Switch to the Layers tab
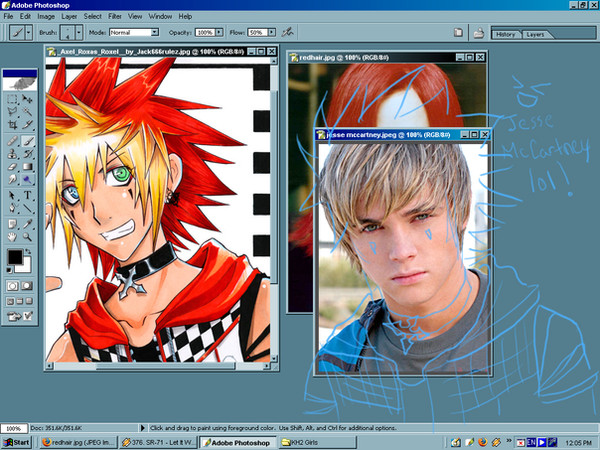 [x=535, y=34]
